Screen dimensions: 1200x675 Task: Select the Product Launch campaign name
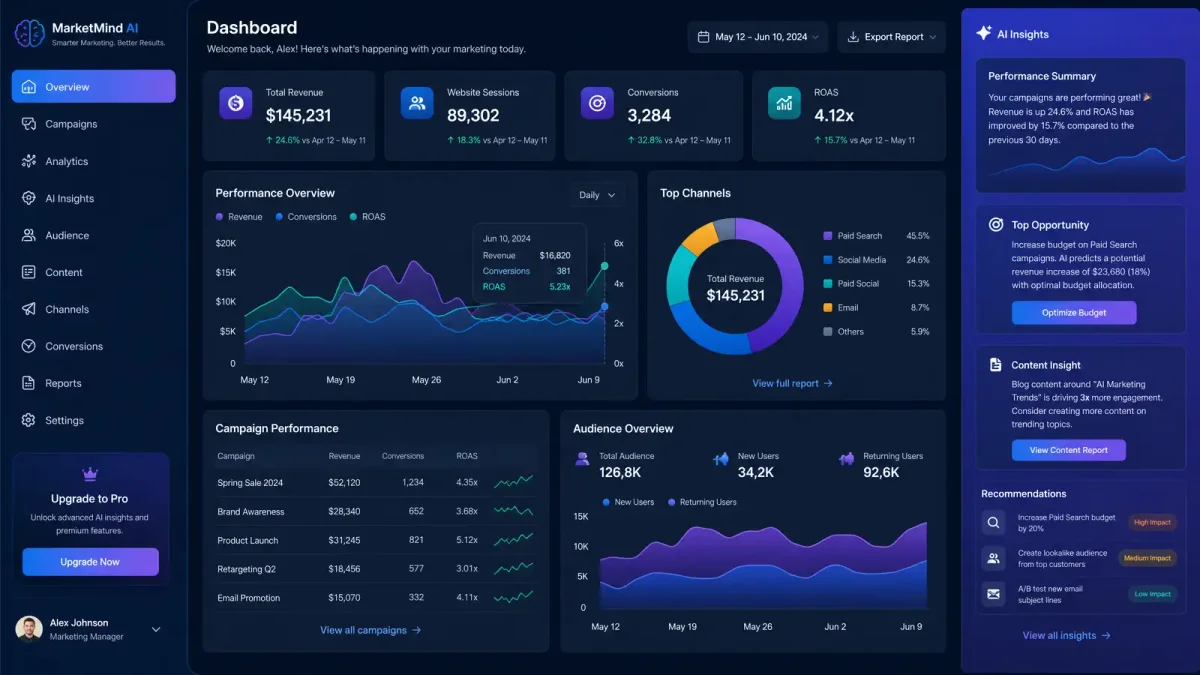[x=249, y=540]
